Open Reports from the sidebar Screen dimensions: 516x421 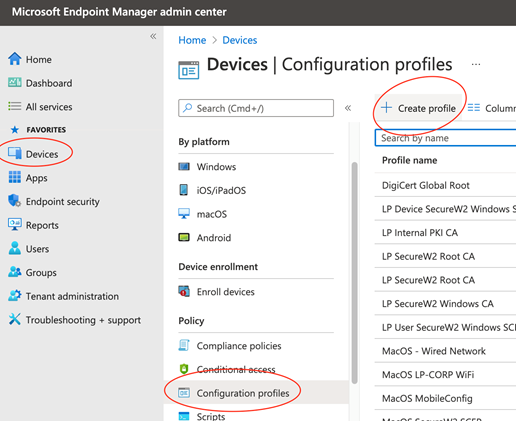pyautogui.click(x=42, y=225)
